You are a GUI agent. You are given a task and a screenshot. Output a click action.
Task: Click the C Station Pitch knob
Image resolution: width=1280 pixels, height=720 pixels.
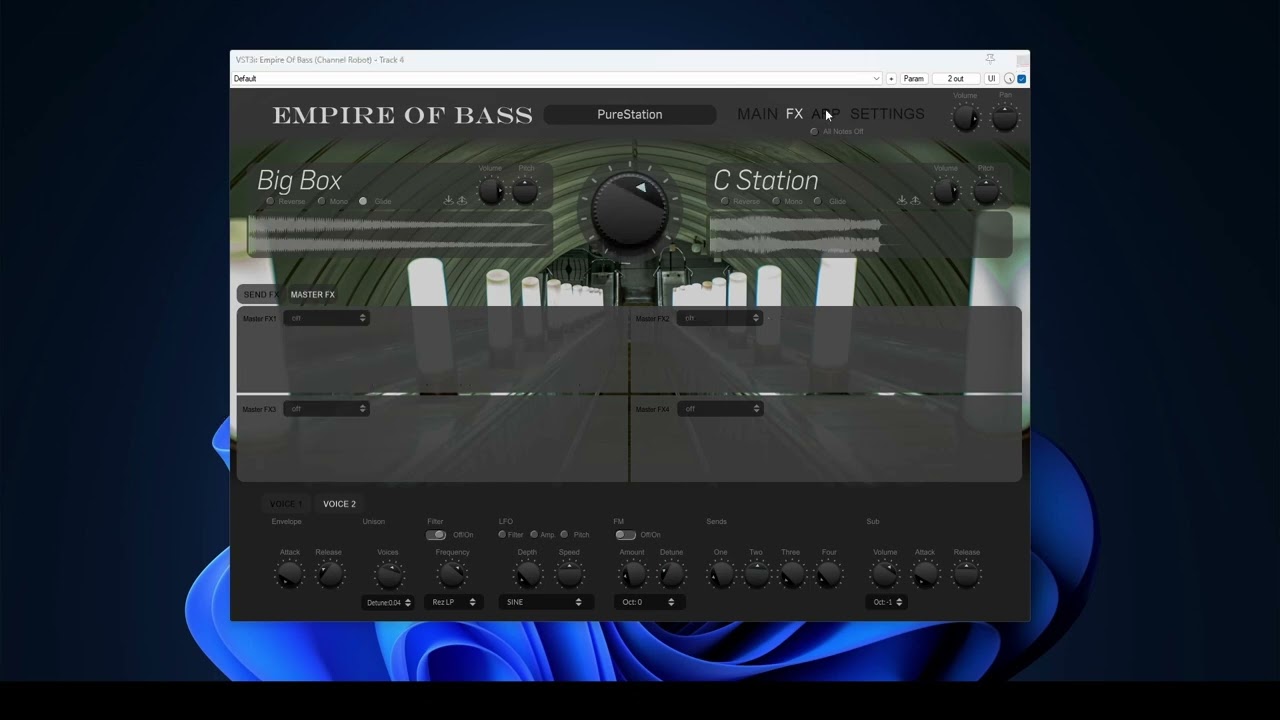(x=986, y=191)
